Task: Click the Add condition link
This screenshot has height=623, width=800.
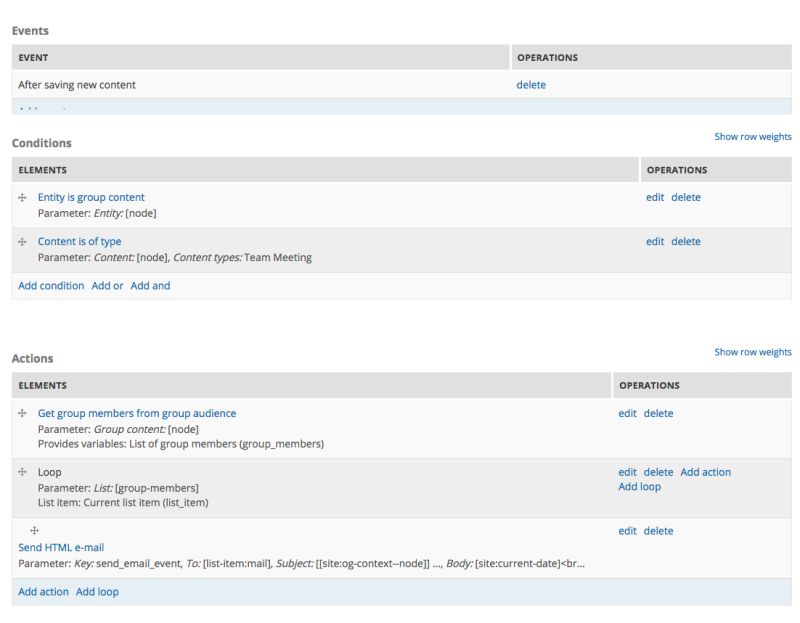Action: click(51, 286)
